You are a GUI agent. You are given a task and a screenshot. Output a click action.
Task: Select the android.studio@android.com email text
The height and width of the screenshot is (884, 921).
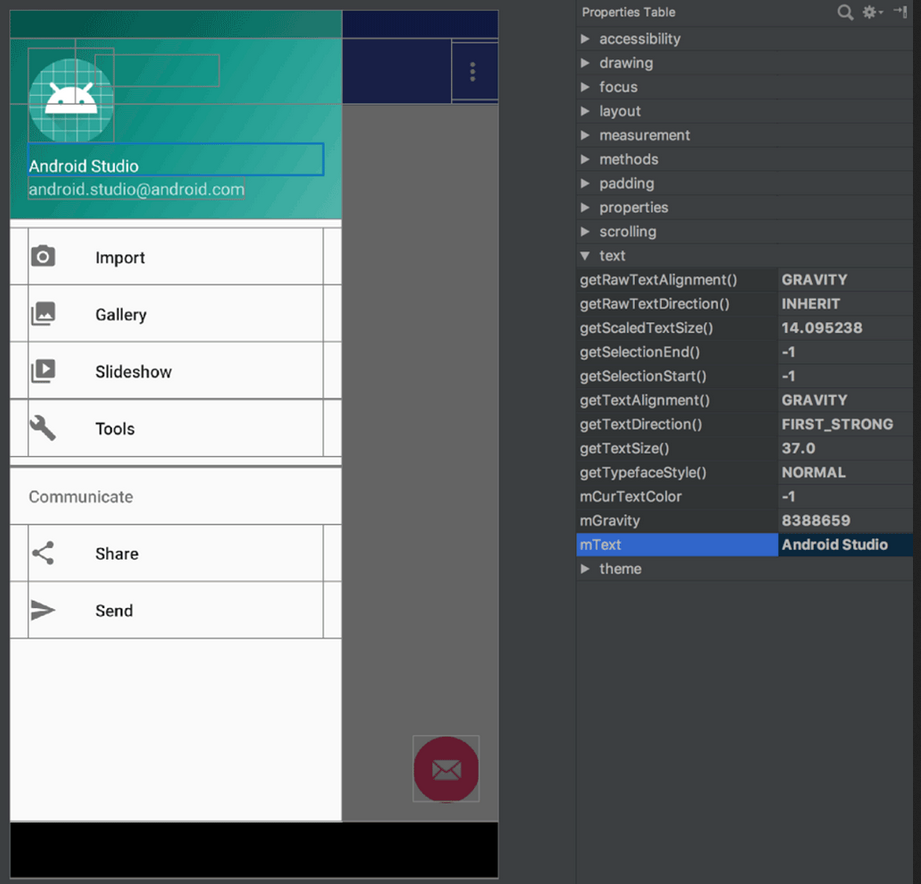[136, 189]
